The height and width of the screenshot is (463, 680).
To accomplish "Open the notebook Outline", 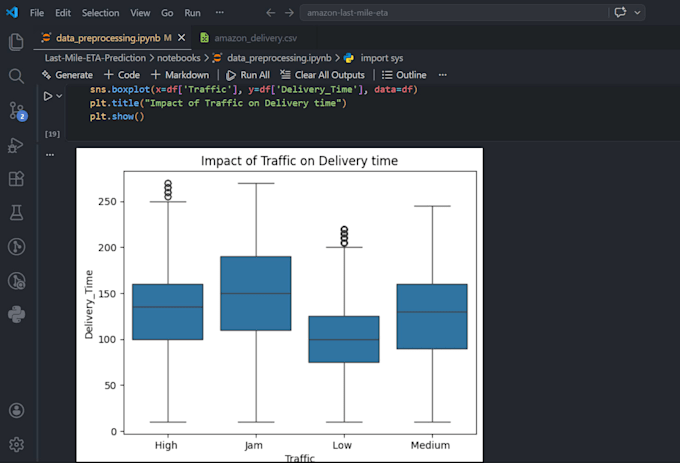I will (x=404, y=75).
